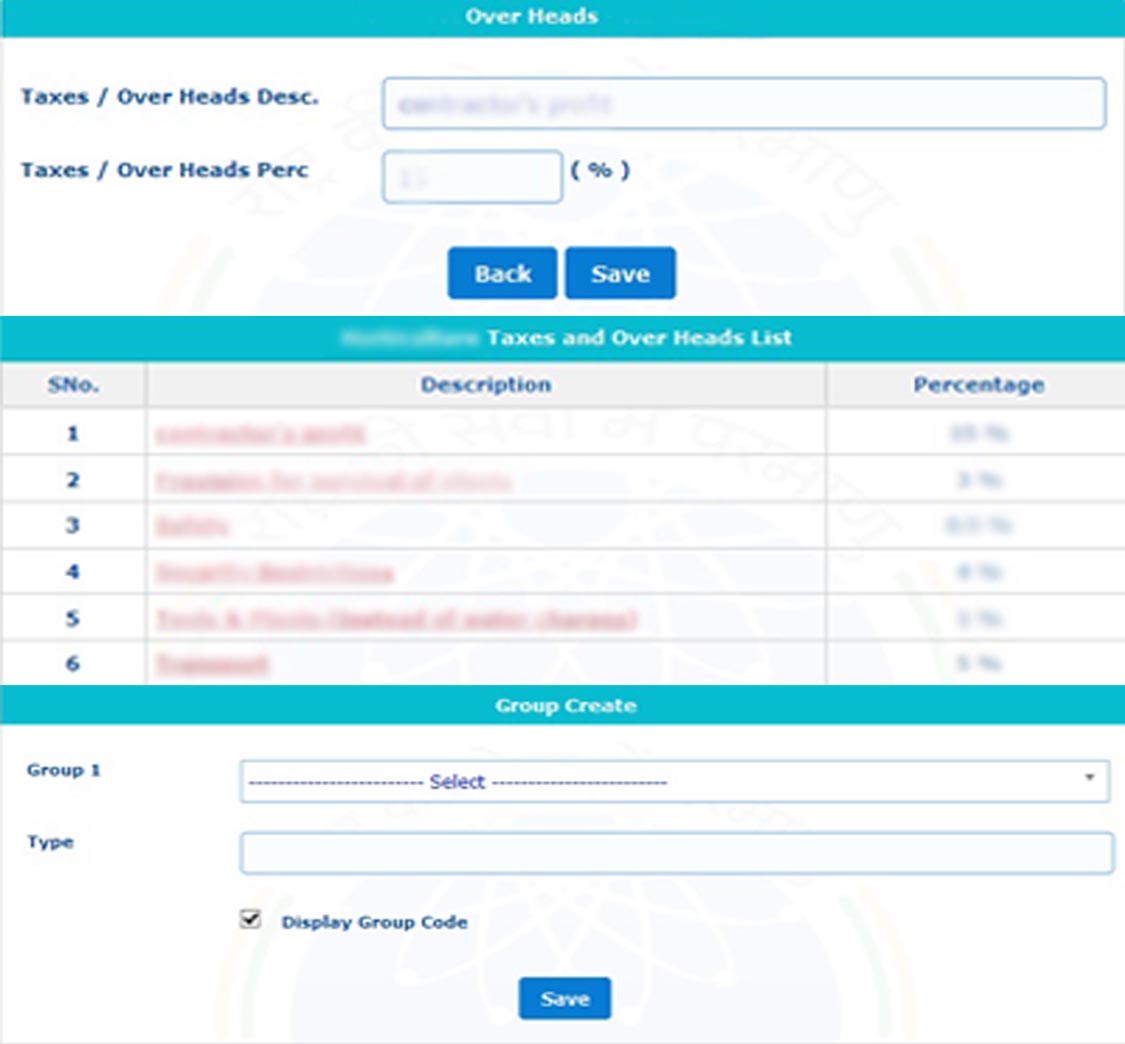Uncheck the Display Group Code checkbox

point(250,920)
